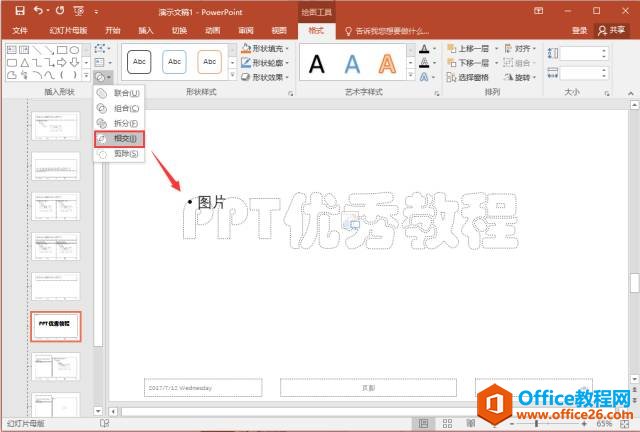The width and height of the screenshot is (640, 432).
Task: Open the 旋转 rotate dropdown
Action: tap(525, 77)
